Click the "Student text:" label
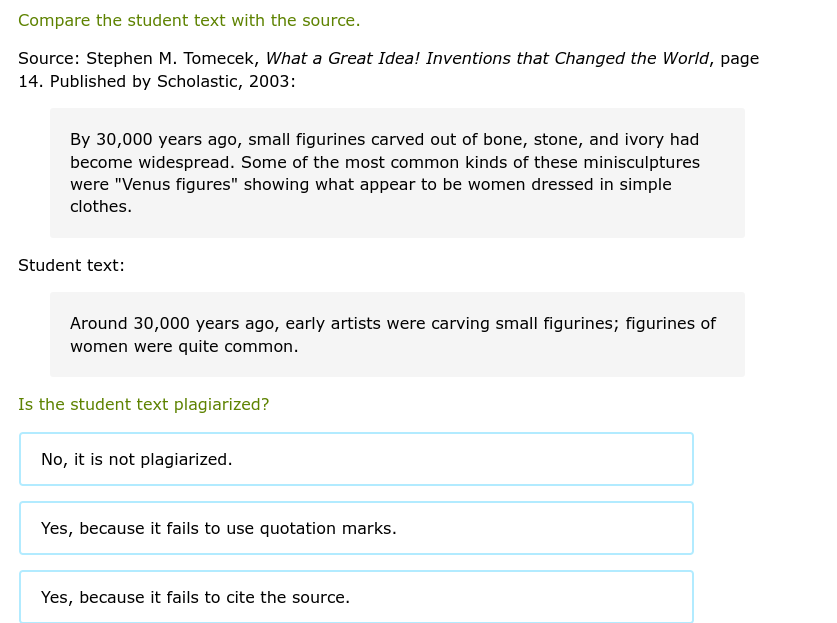837x623 pixels. tap(71, 265)
